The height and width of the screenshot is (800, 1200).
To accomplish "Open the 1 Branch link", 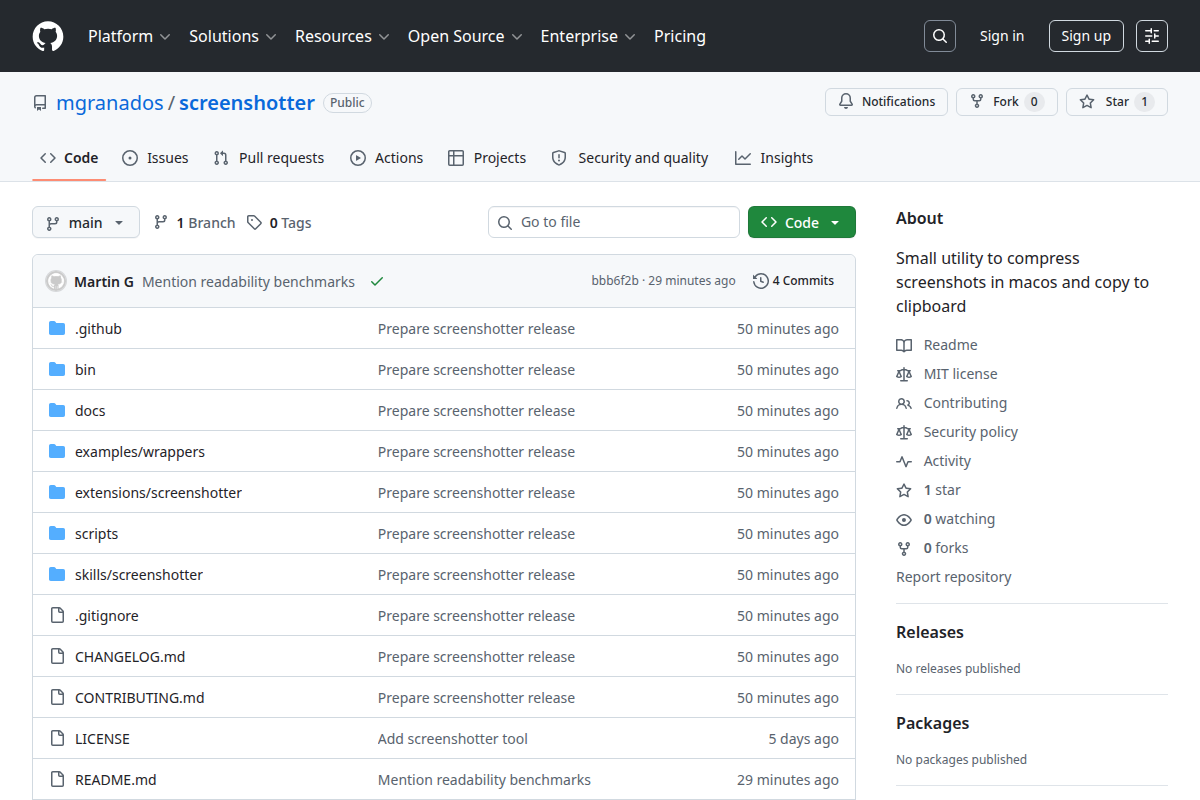I will coord(194,223).
